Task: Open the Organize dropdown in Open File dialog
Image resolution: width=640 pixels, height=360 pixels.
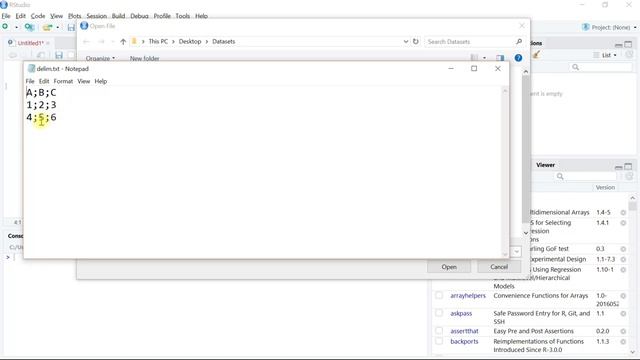Action: 100,58
